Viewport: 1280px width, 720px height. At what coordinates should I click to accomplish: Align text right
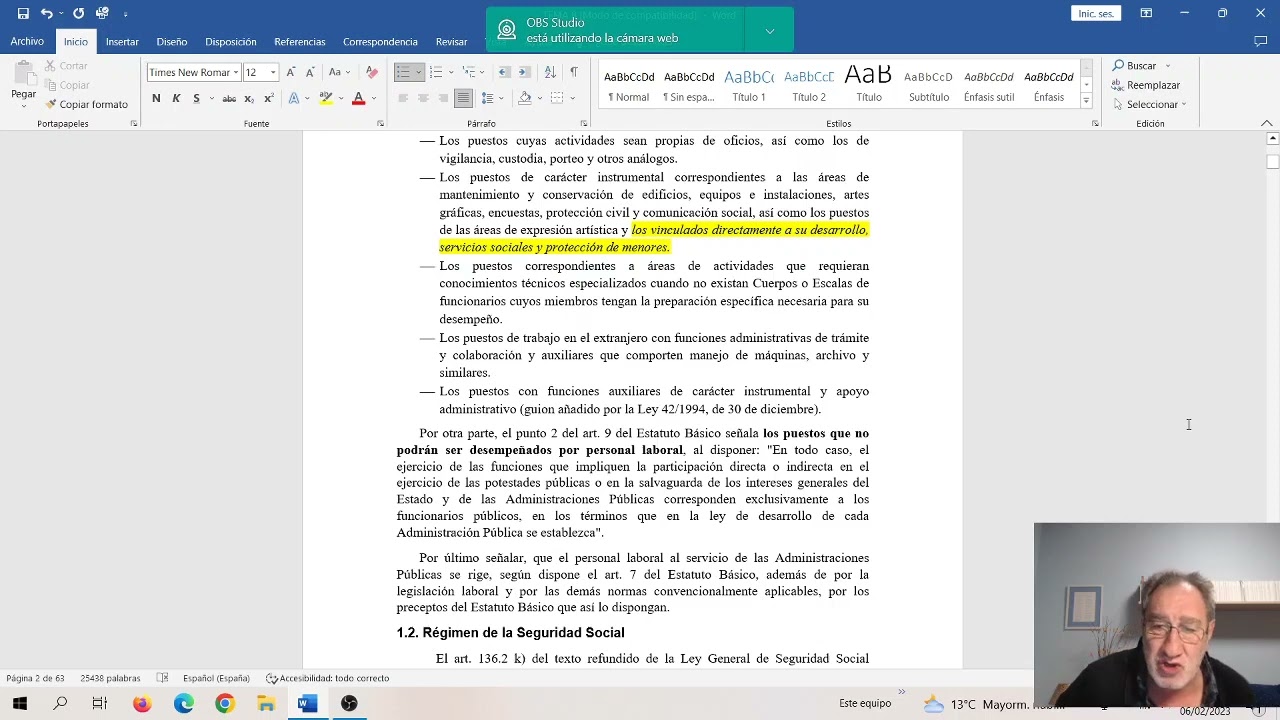[443, 98]
